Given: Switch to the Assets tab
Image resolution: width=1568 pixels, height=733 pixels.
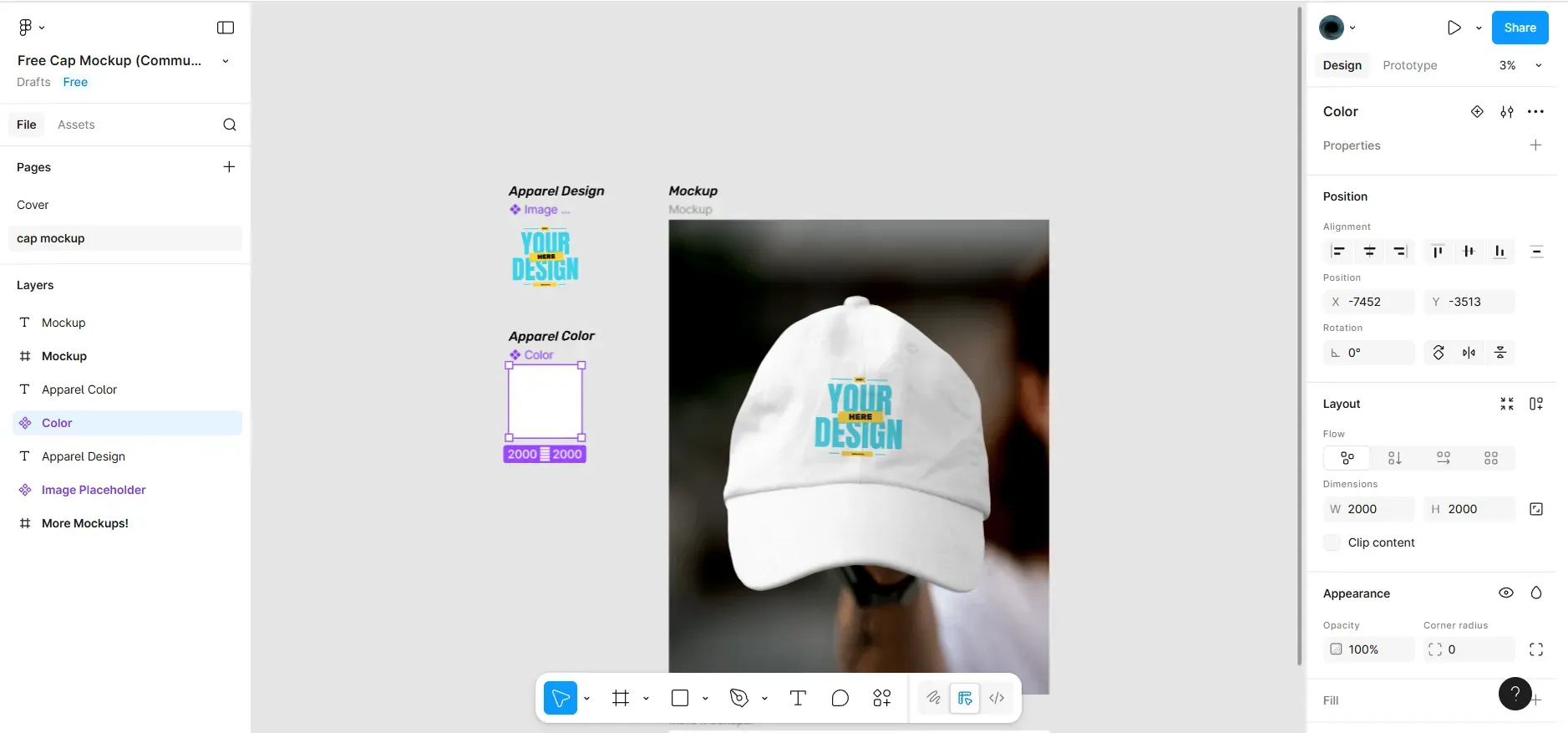Looking at the screenshot, I should click(x=76, y=125).
